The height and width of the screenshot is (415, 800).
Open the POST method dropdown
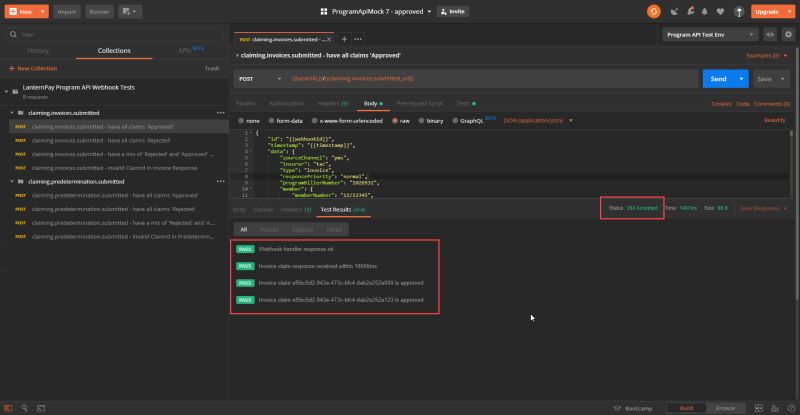pos(261,79)
